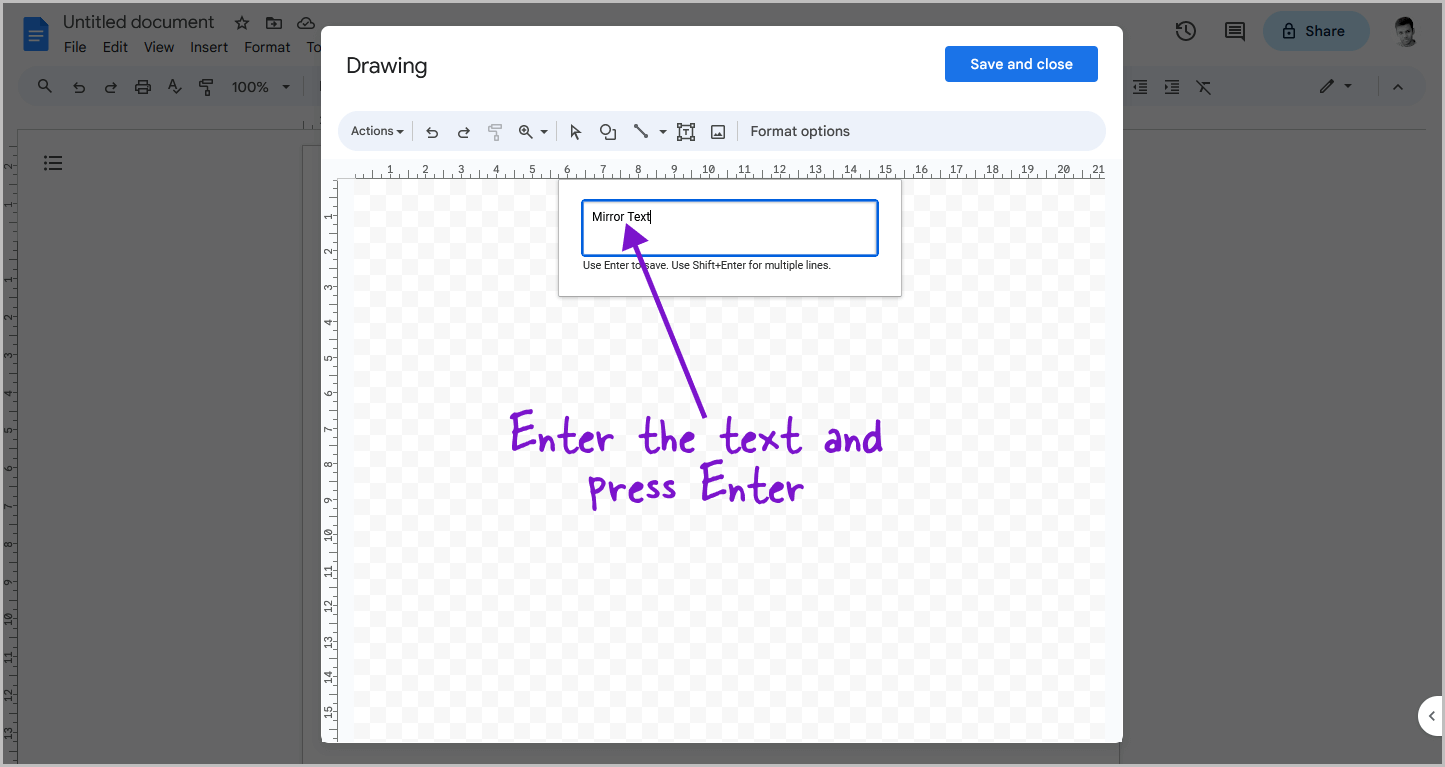
Task: Expand the Line tool options arrow
Action: tap(661, 131)
